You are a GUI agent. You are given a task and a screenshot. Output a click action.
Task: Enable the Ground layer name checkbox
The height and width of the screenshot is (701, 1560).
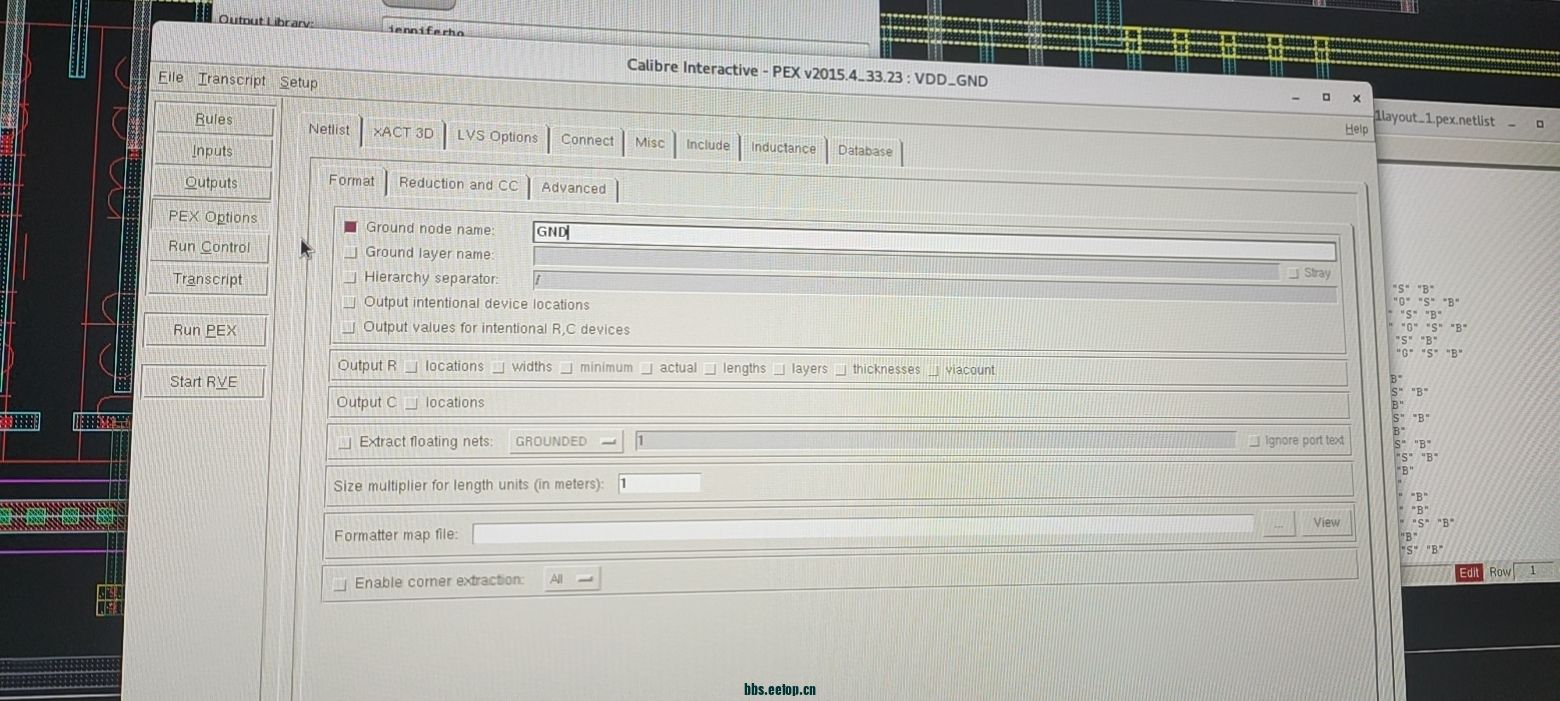350,253
